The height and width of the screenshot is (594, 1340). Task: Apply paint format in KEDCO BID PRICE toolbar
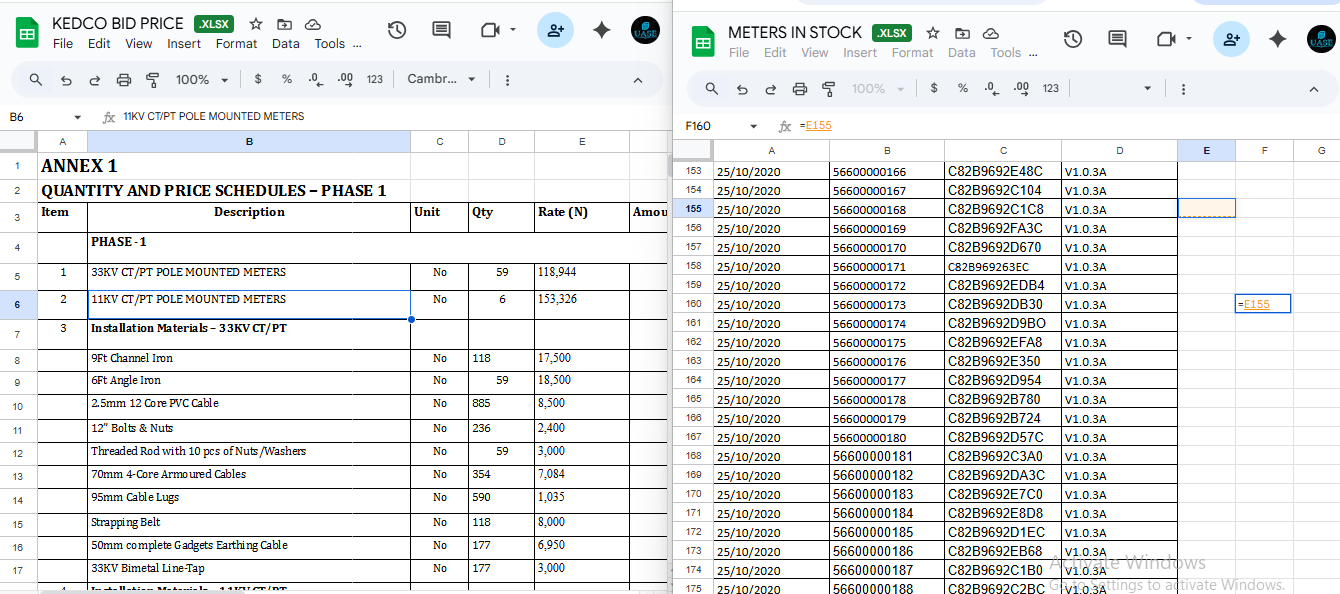[x=151, y=80]
